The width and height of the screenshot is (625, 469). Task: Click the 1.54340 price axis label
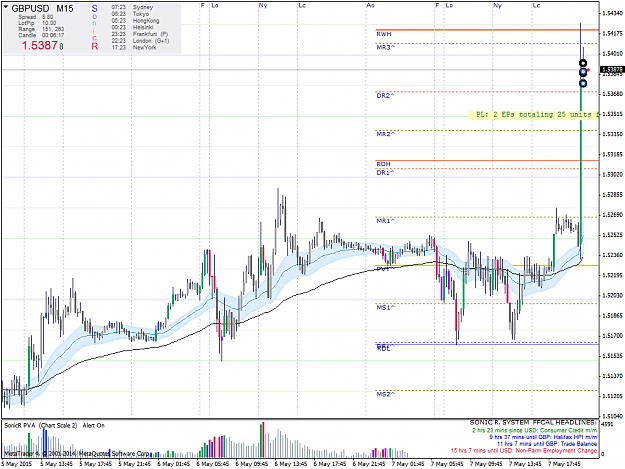click(x=612, y=13)
